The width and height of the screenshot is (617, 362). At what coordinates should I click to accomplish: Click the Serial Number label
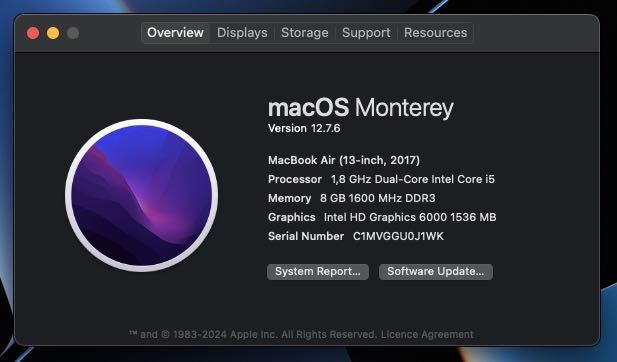click(306, 236)
